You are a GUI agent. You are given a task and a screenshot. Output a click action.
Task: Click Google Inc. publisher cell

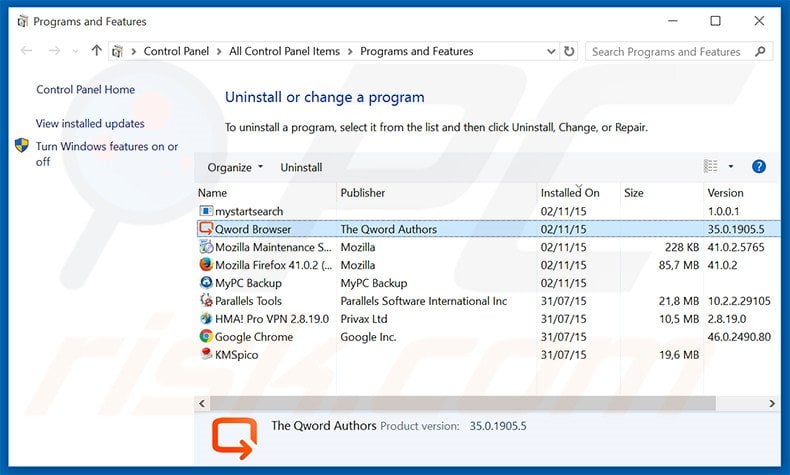pos(368,337)
